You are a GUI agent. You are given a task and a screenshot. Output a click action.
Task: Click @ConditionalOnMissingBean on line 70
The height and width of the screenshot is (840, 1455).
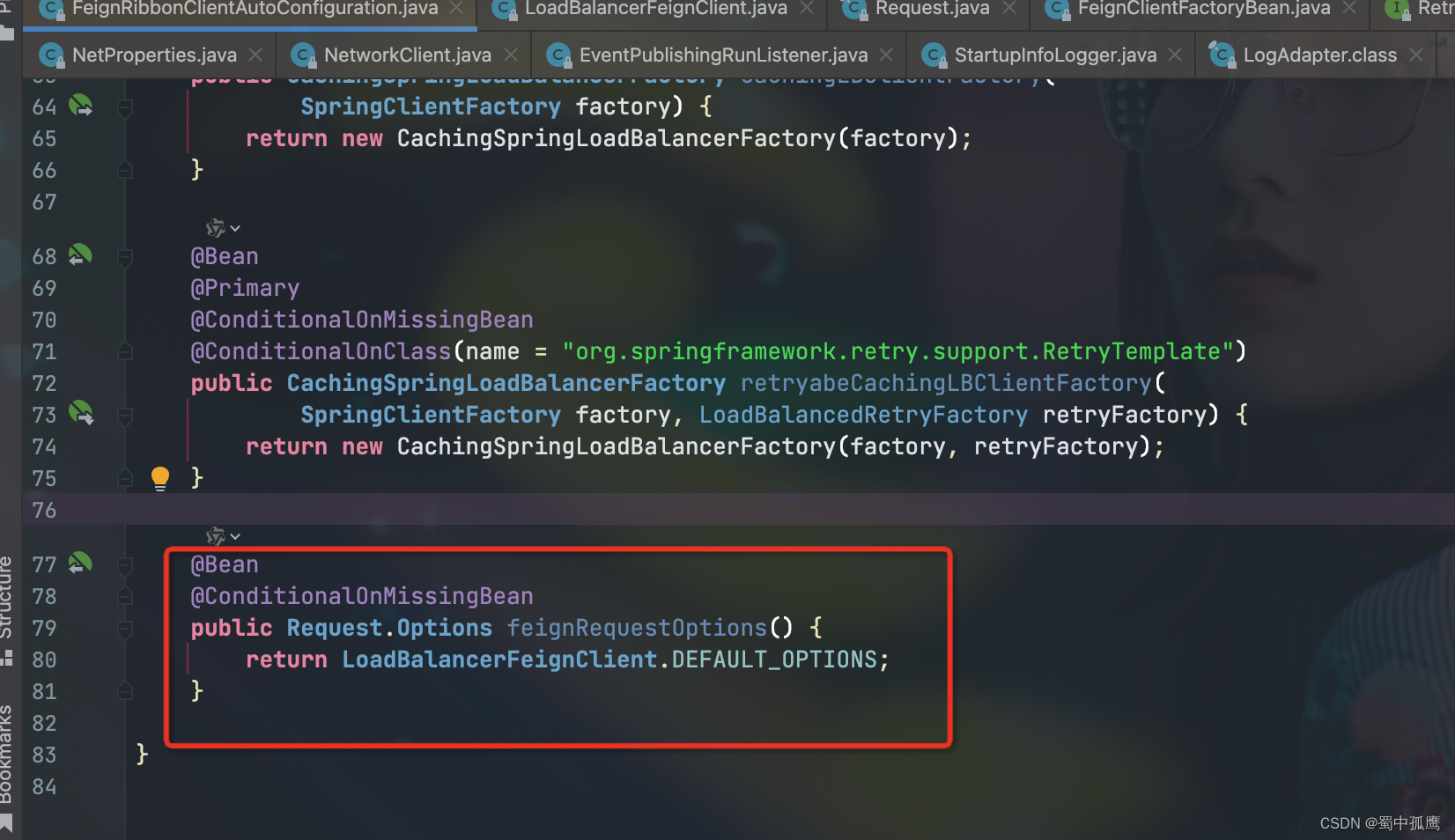[362, 320]
